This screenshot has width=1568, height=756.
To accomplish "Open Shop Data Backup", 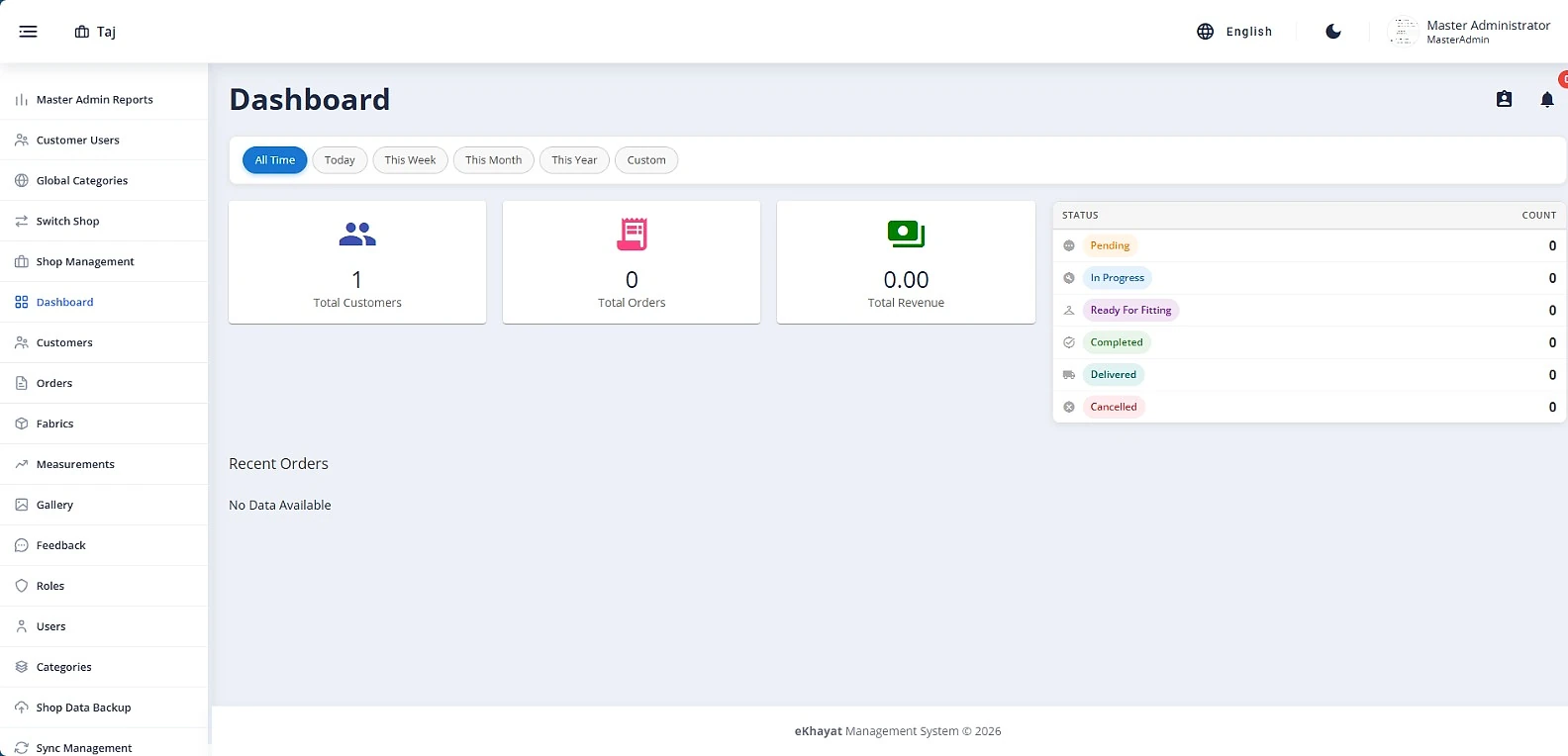I will [104, 709].
